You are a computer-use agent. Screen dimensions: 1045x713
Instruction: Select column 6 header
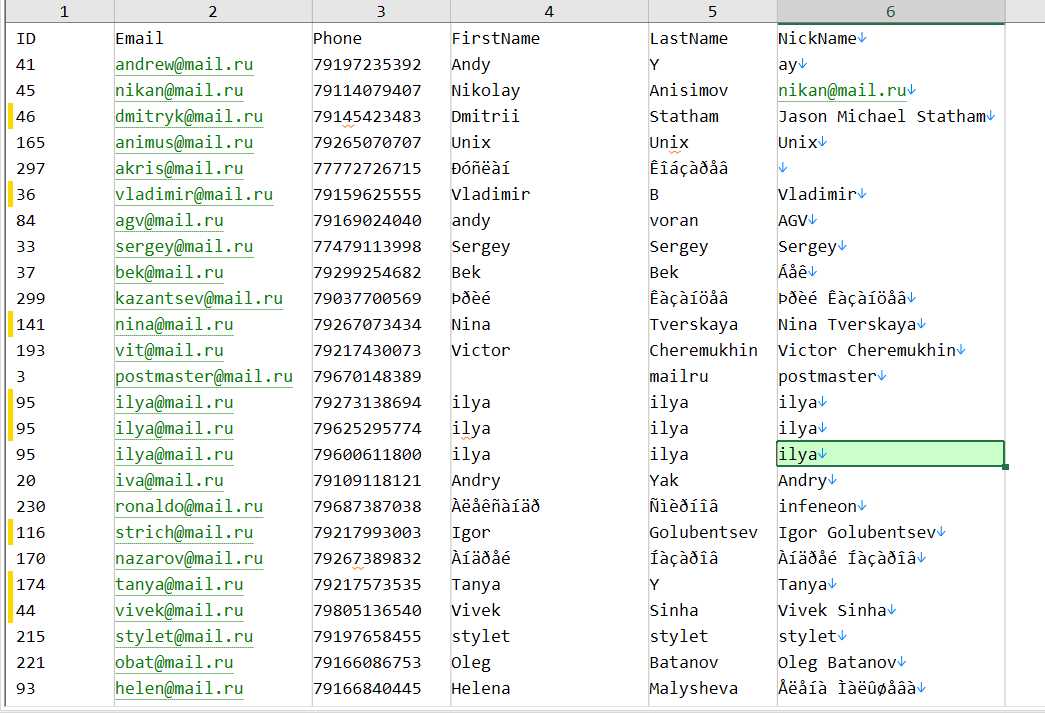[890, 11]
